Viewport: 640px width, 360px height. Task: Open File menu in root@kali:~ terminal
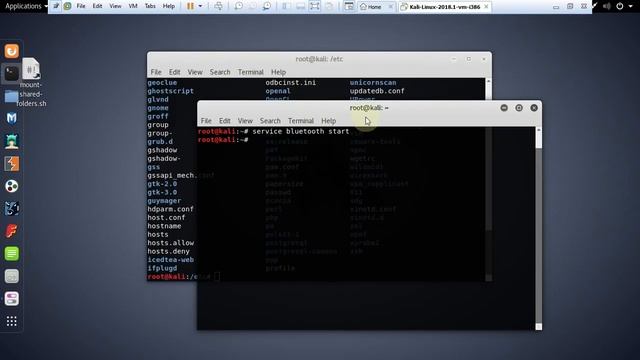coord(206,121)
